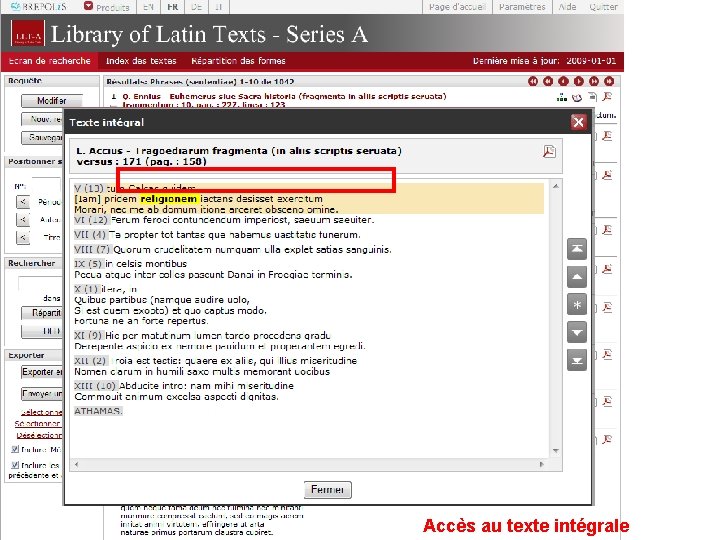Click the Modifier query button
This screenshot has width=720, height=540.
52,101
